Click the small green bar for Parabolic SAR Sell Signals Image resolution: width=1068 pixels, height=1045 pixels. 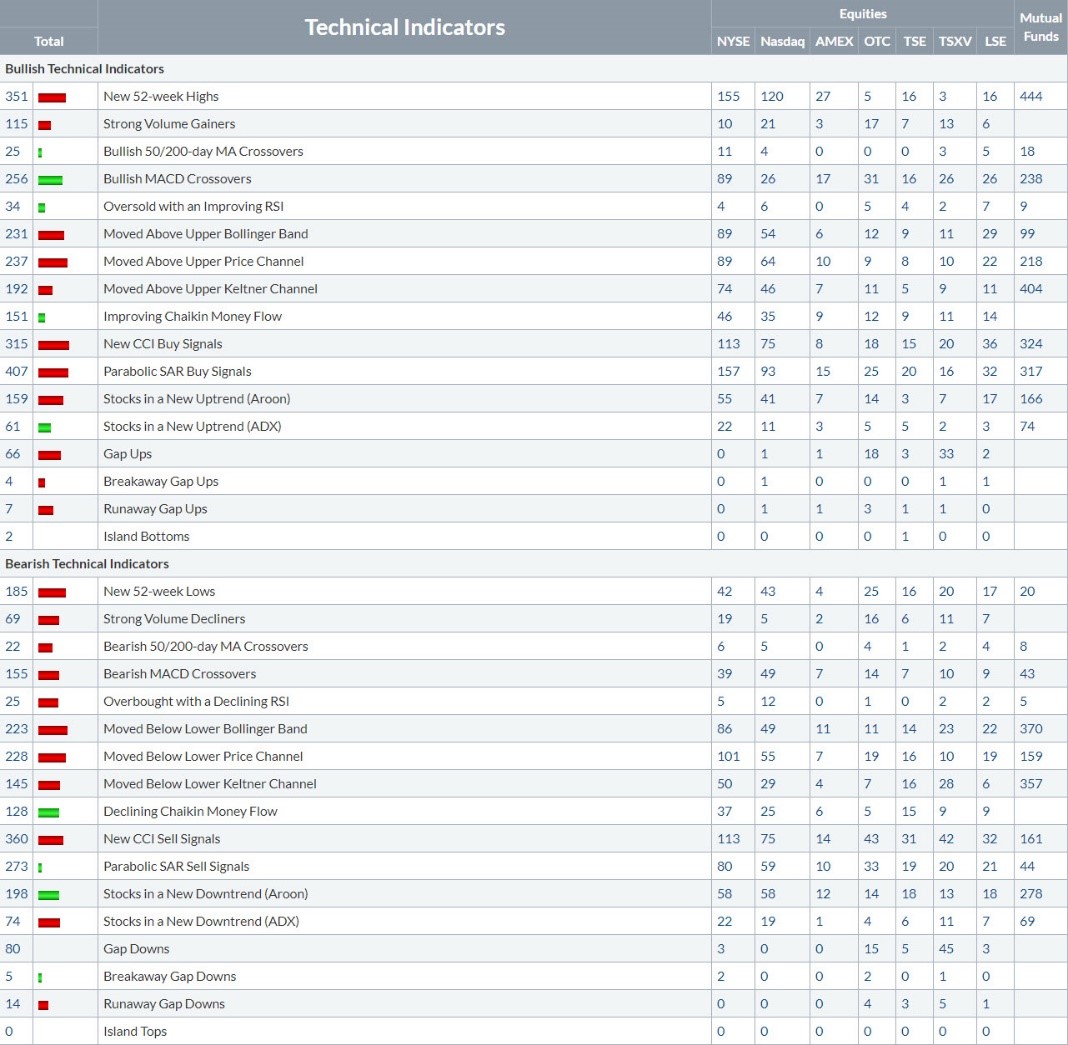click(x=40, y=867)
